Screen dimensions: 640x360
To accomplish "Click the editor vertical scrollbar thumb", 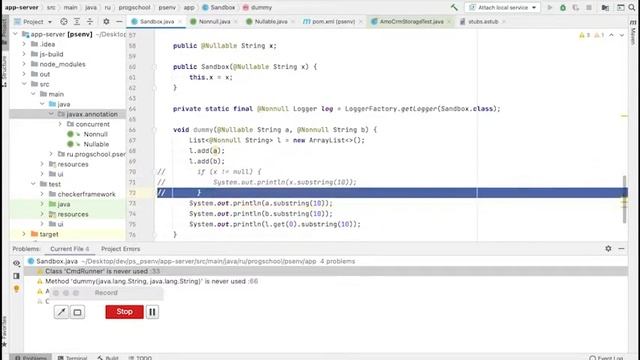I will click(624, 199).
